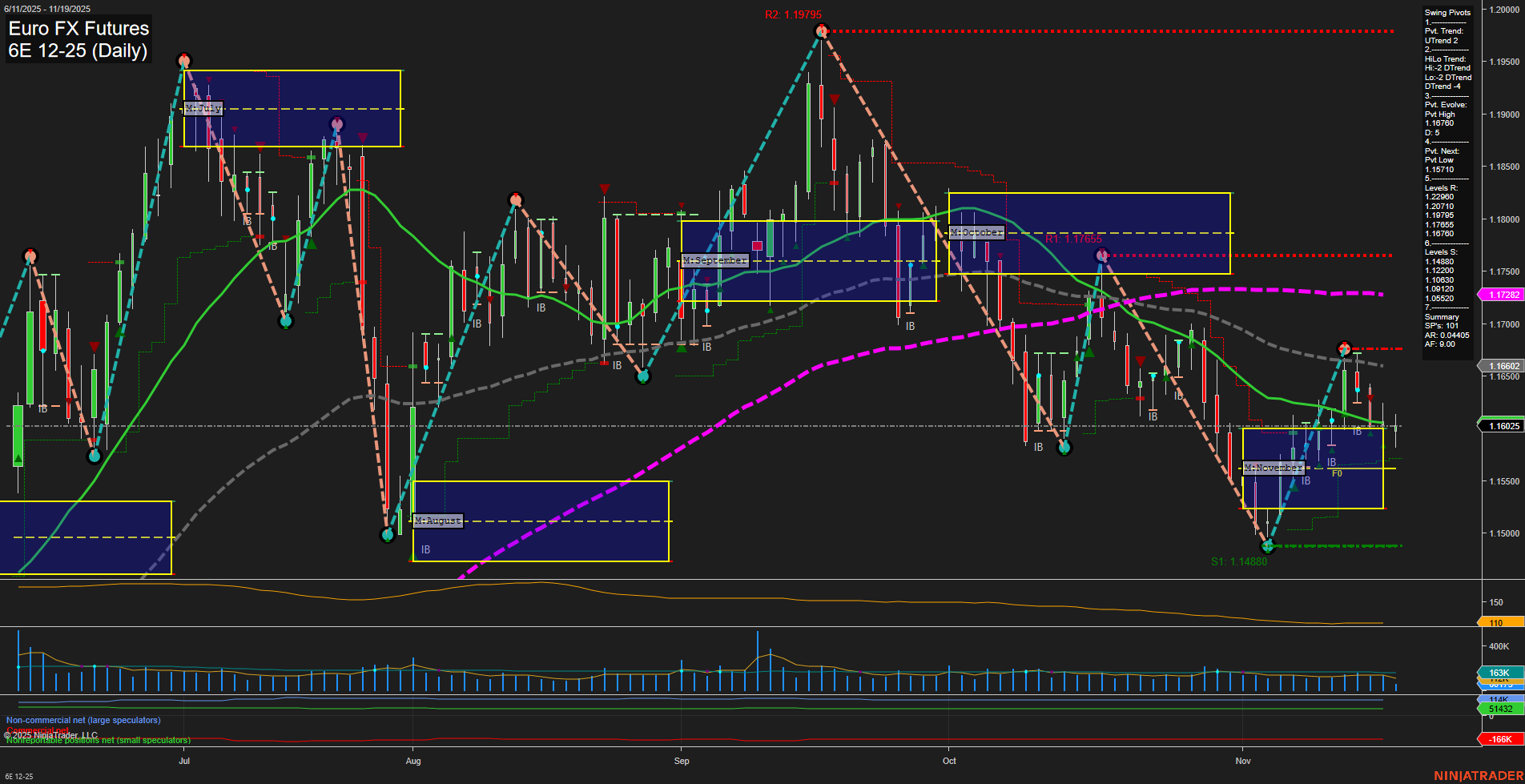
Task: Expand the M:October range box label
Action: [976, 232]
